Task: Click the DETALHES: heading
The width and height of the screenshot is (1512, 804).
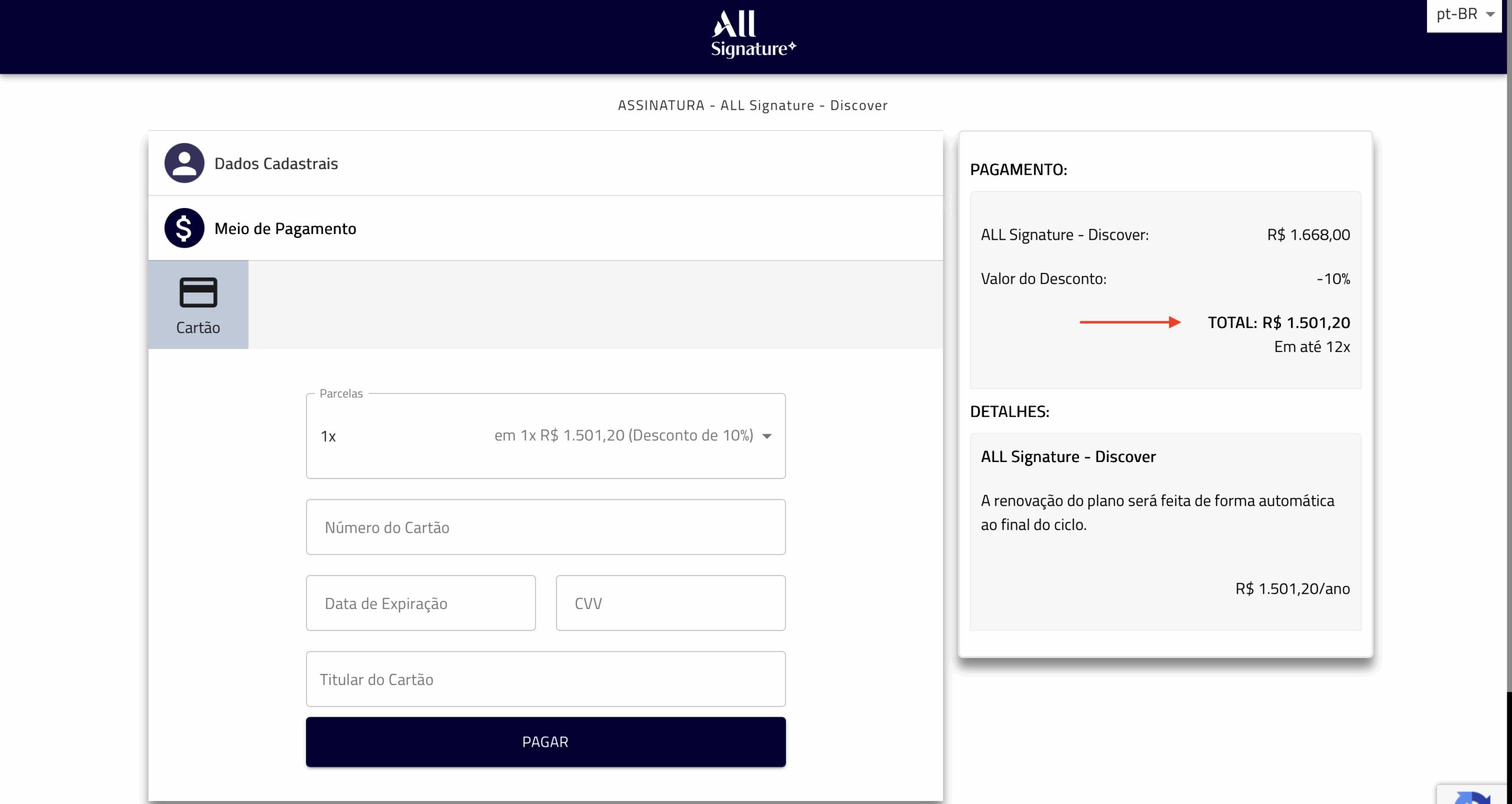Action: click(x=1009, y=412)
